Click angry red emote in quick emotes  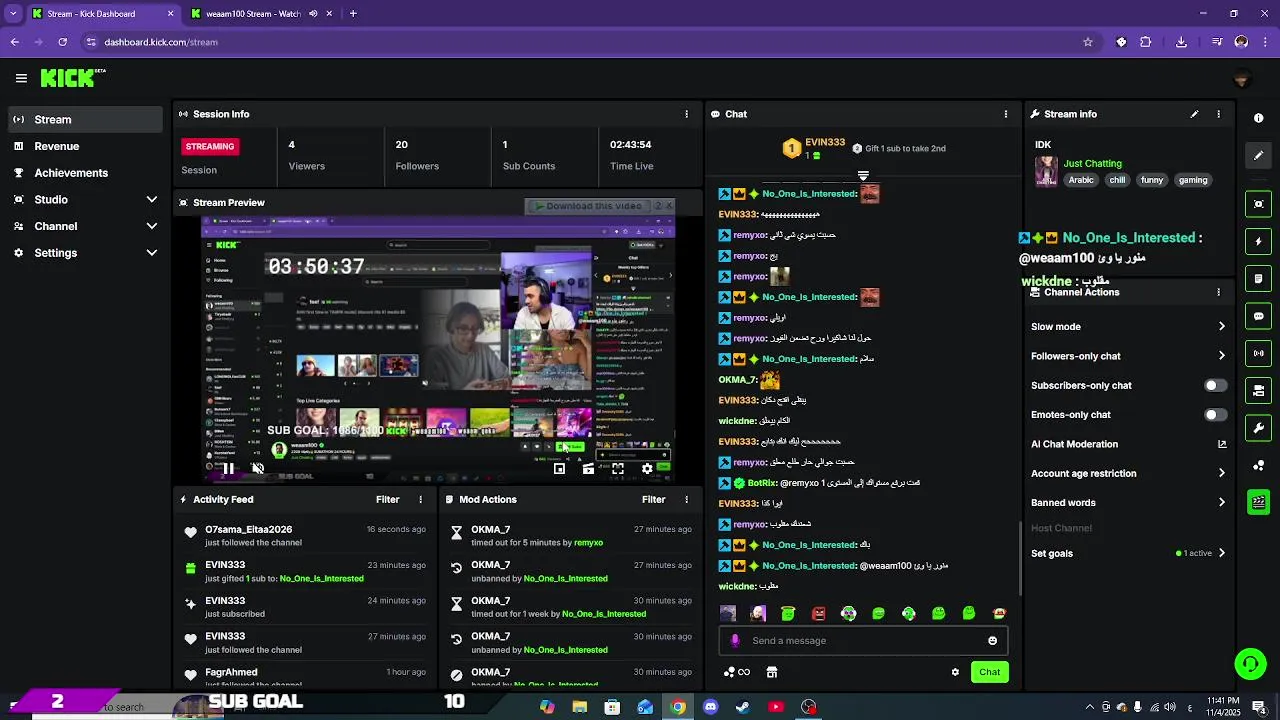pos(818,613)
